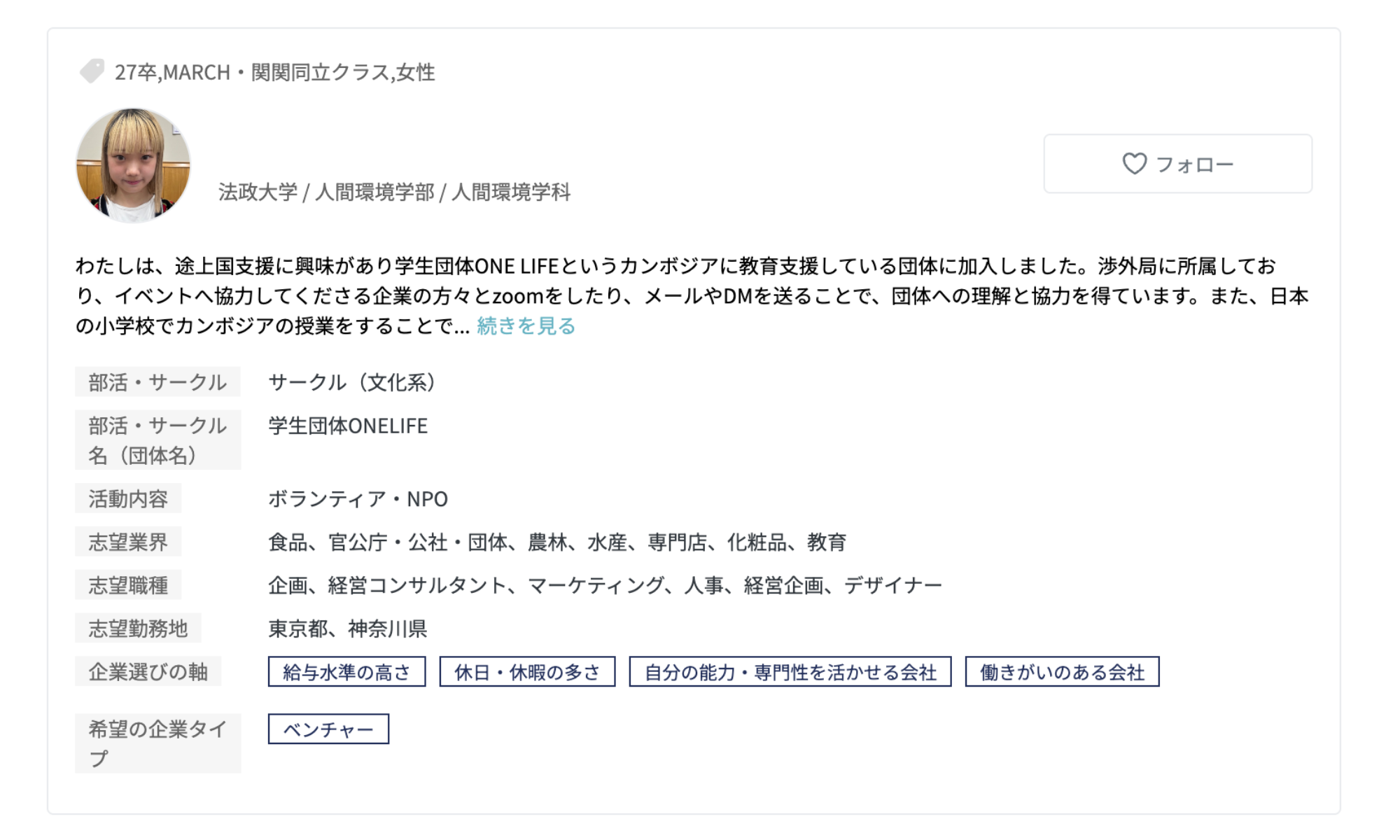The height and width of the screenshot is (840, 1400).
Task: Select the 休日・休暇の多さ tag
Action: [x=527, y=672]
